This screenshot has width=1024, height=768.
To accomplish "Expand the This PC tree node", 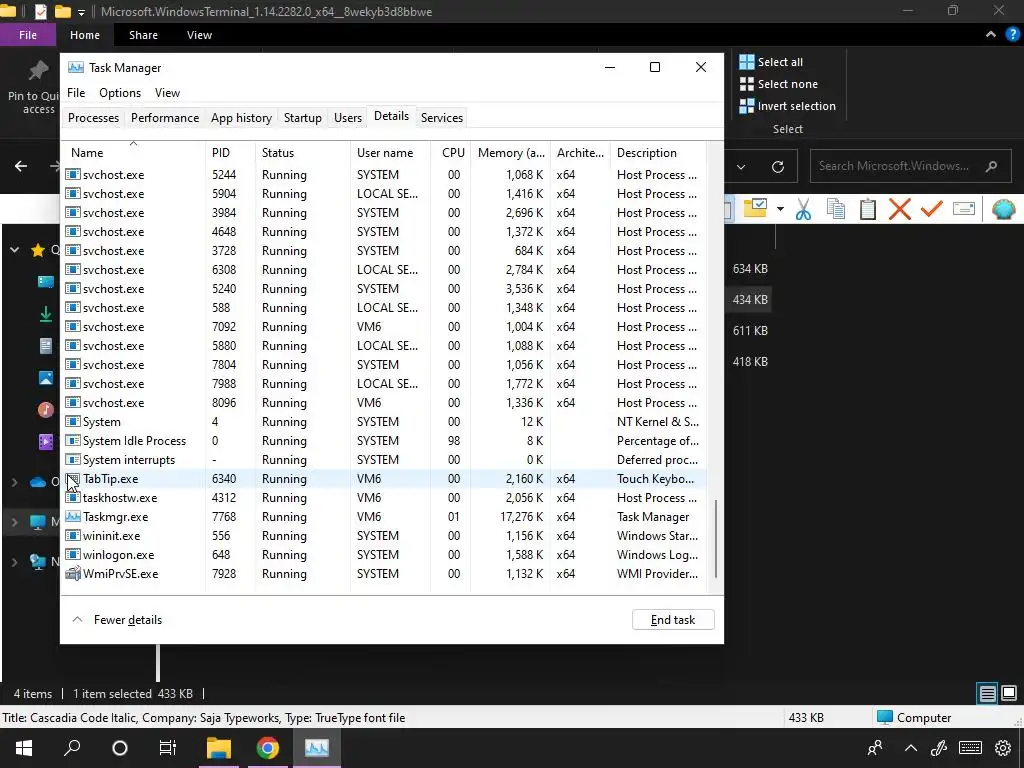I will click(14, 522).
